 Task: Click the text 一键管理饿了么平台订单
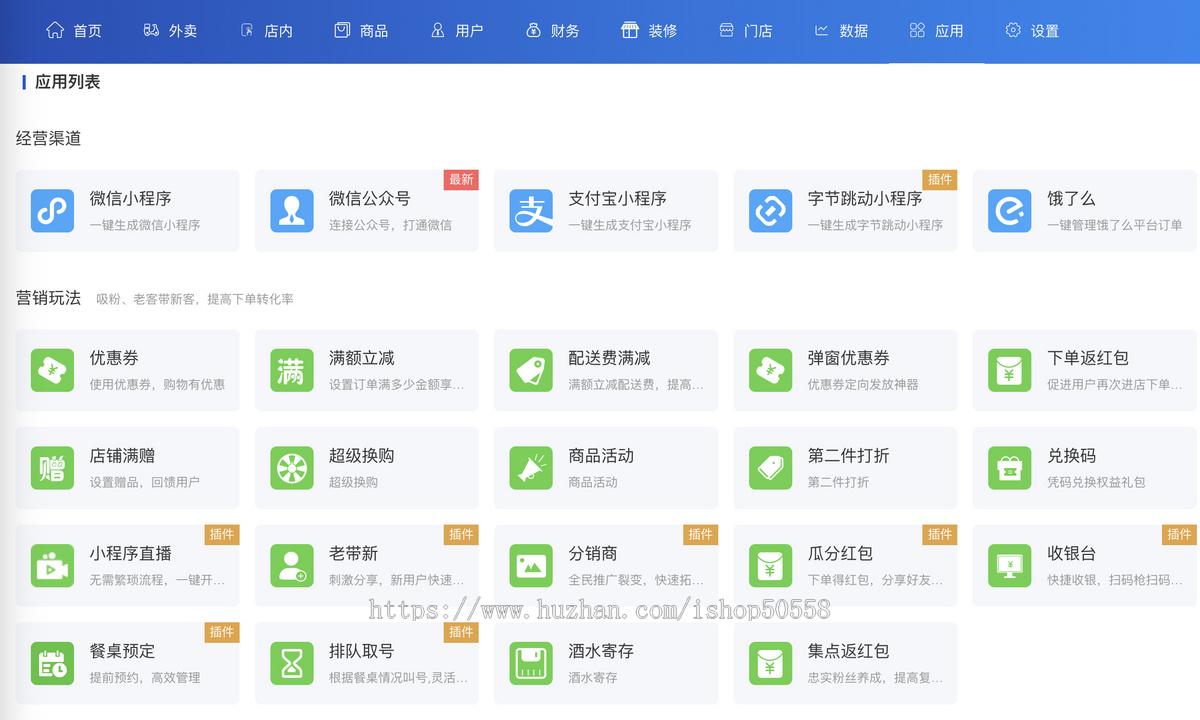(1114, 225)
